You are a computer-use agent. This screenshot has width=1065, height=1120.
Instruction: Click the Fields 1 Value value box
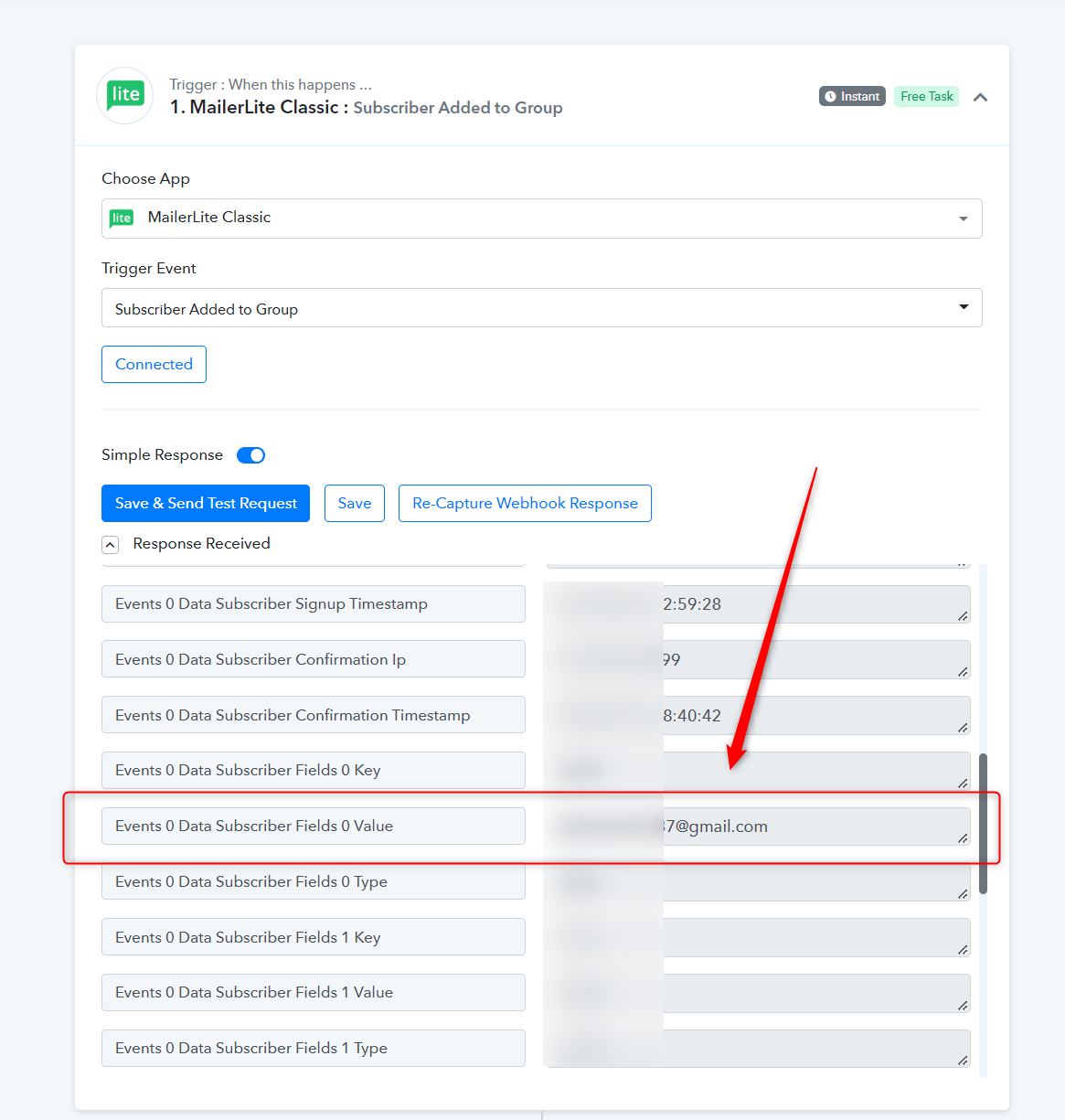click(x=759, y=993)
